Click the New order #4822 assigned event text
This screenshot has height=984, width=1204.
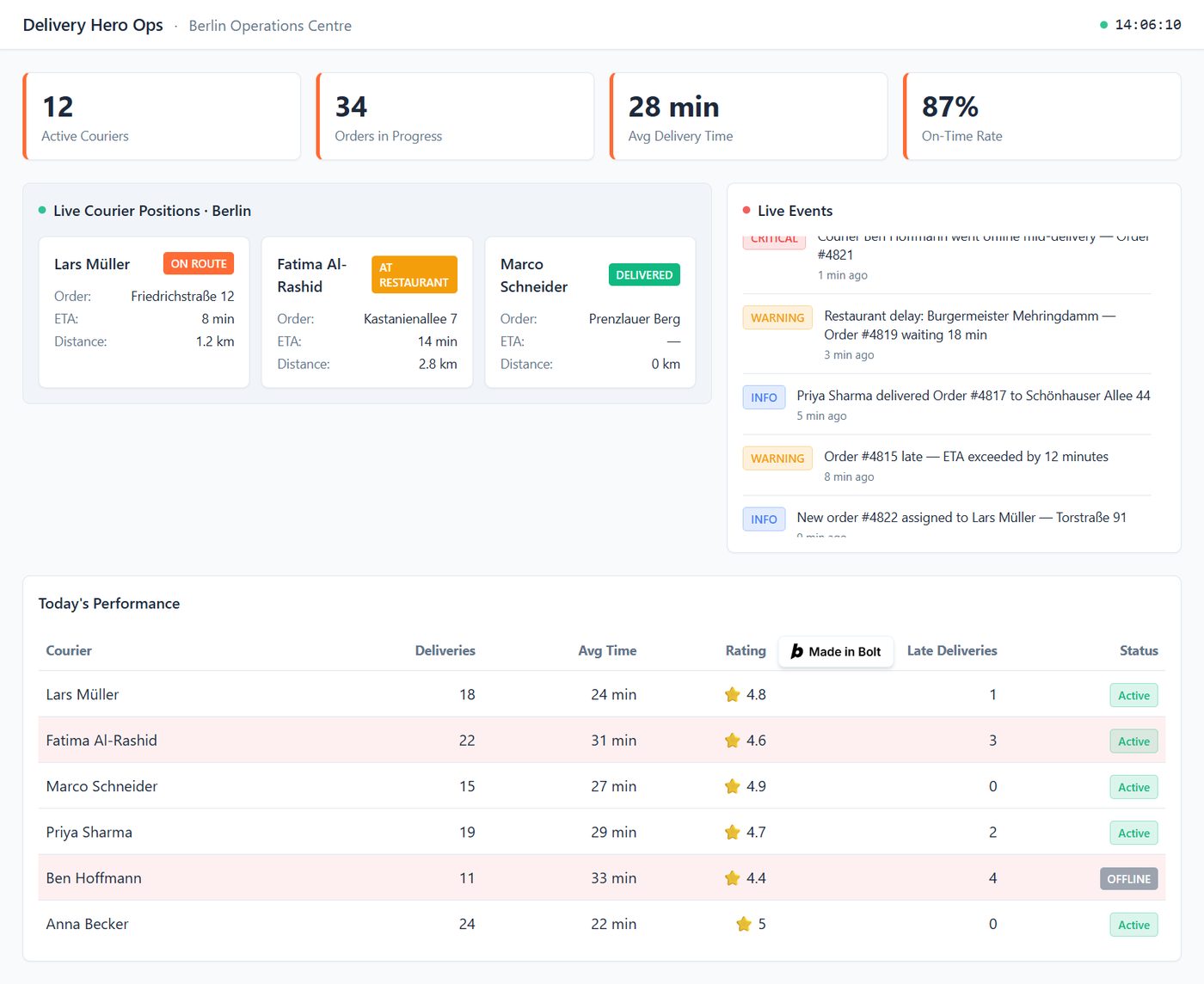(961, 517)
